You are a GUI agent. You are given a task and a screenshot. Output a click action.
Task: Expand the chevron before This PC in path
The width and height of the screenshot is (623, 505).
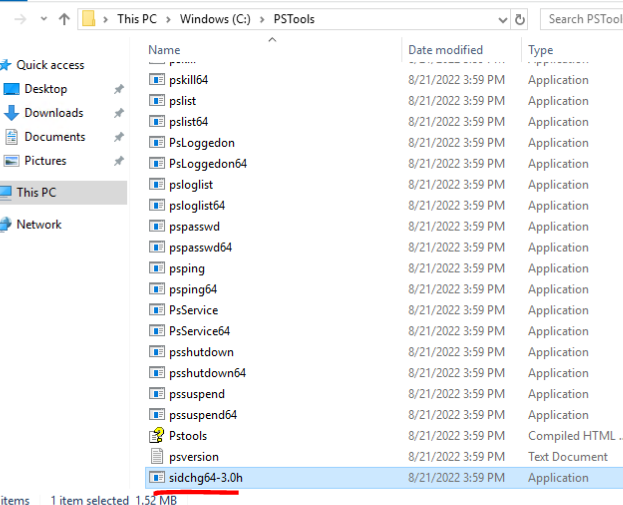[x=105, y=19]
